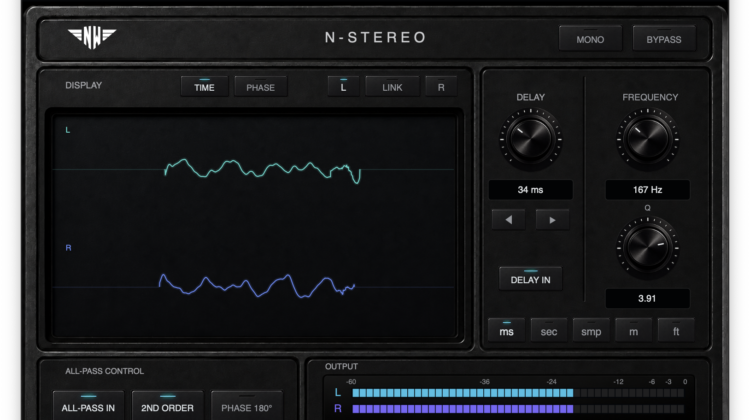The width and height of the screenshot is (750, 420).
Task: Click the -12 meter scale mark
Action: [618, 382]
